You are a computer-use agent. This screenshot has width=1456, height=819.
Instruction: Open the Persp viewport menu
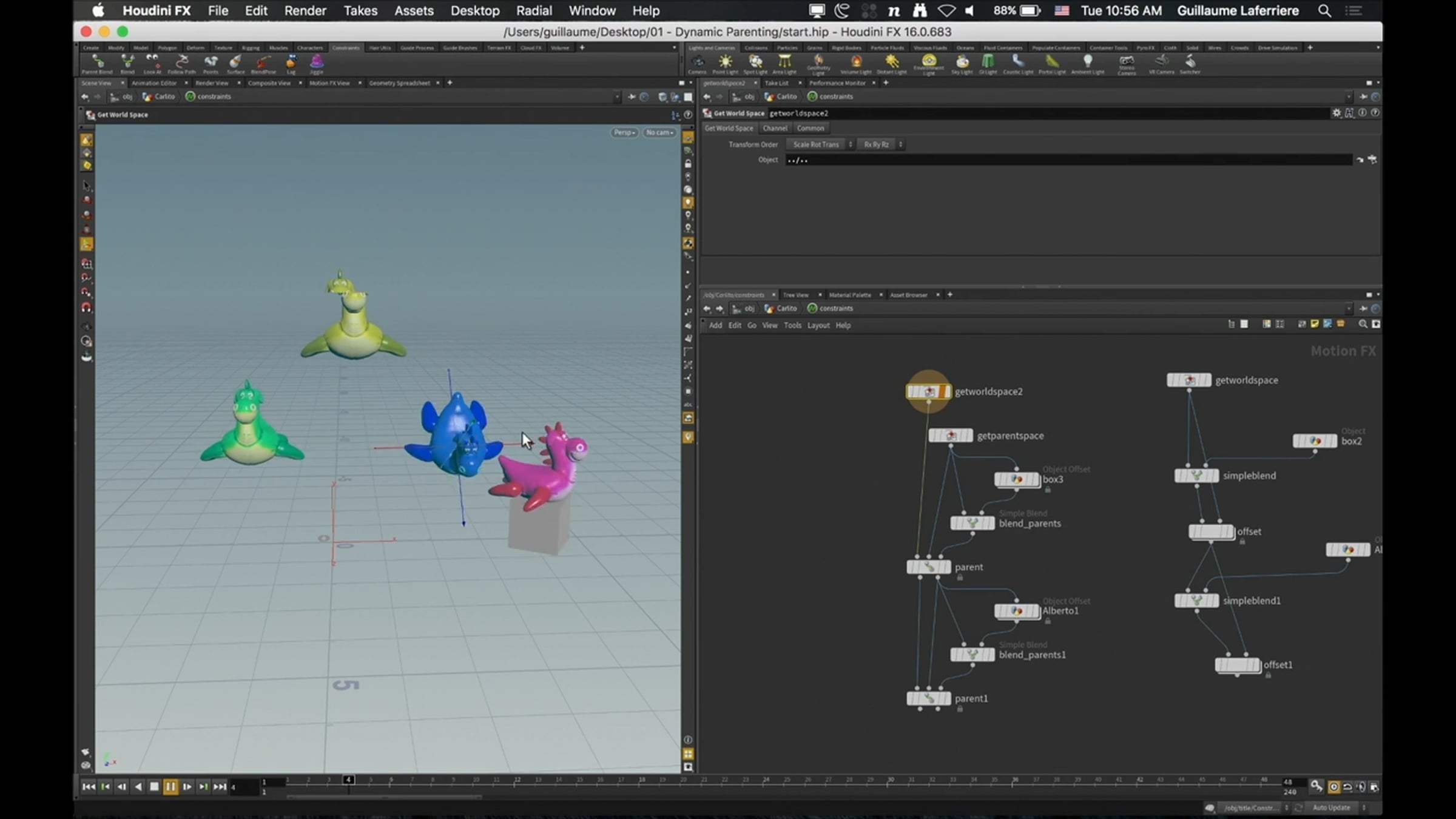[x=624, y=132]
